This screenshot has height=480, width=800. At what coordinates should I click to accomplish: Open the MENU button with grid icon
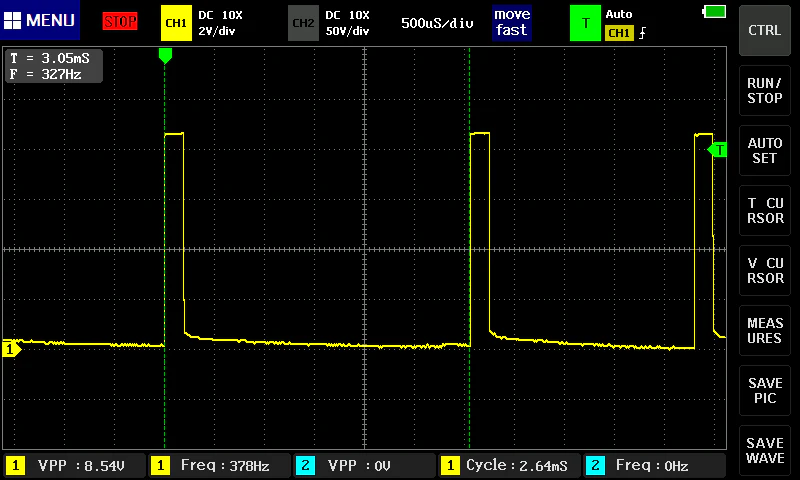(x=40, y=20)
